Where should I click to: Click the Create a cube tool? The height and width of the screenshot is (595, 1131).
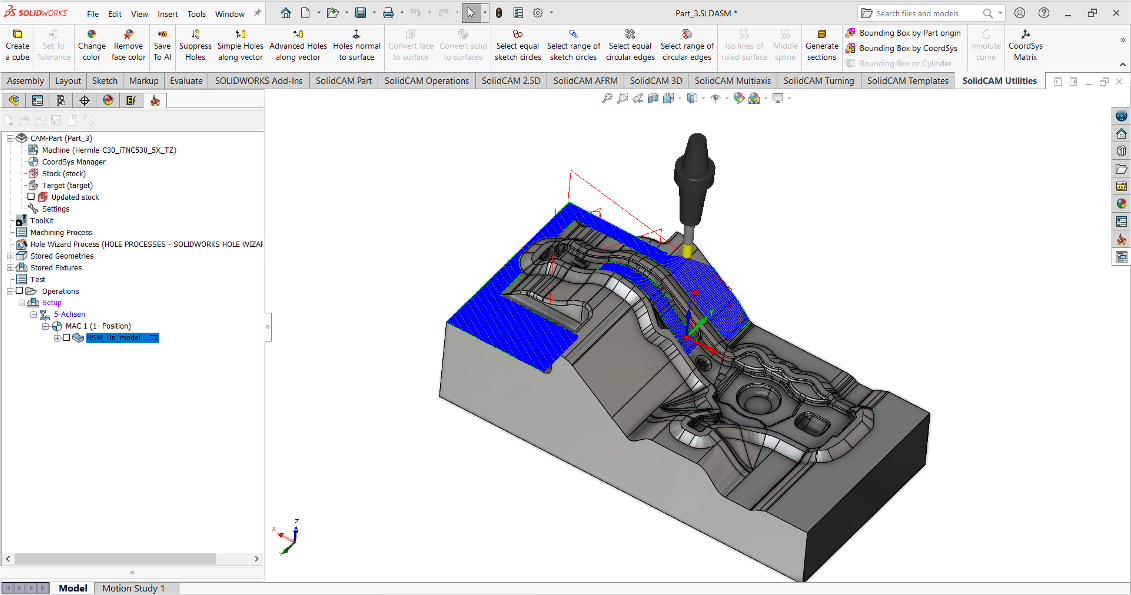pos(17,45)
